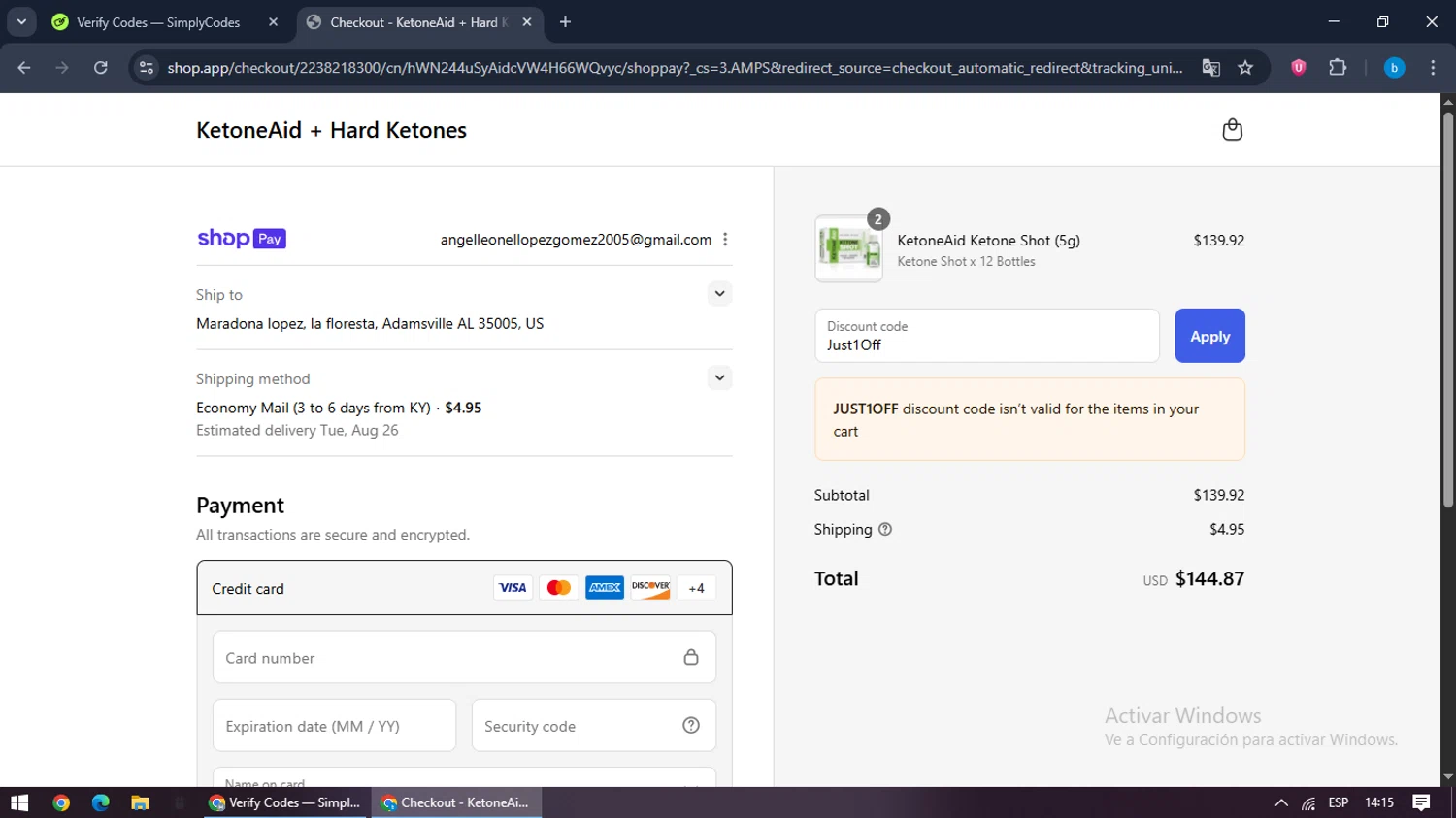The width and height of the screenshot is (1456, 818).
Task: Show hidden system tray icons
Action: 1281,802
